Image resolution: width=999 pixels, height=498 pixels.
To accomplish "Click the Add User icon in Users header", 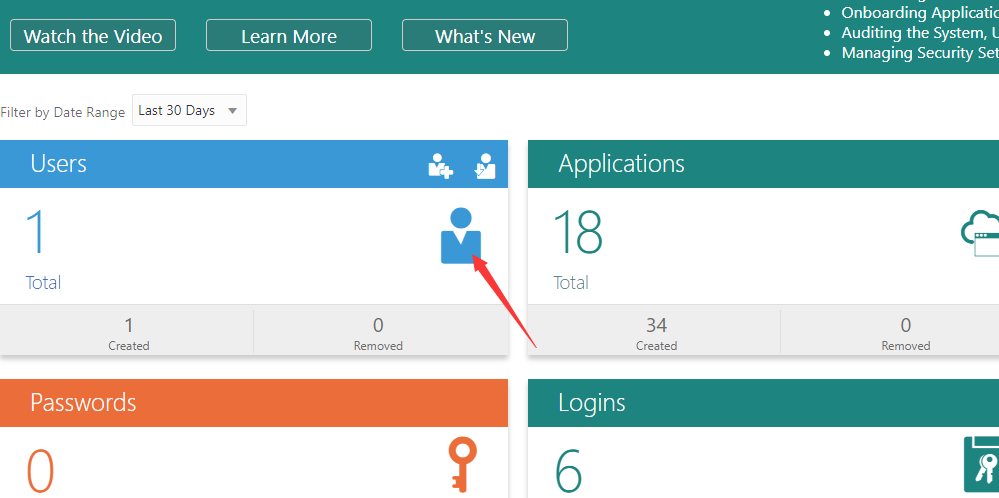I will (440, 165).
